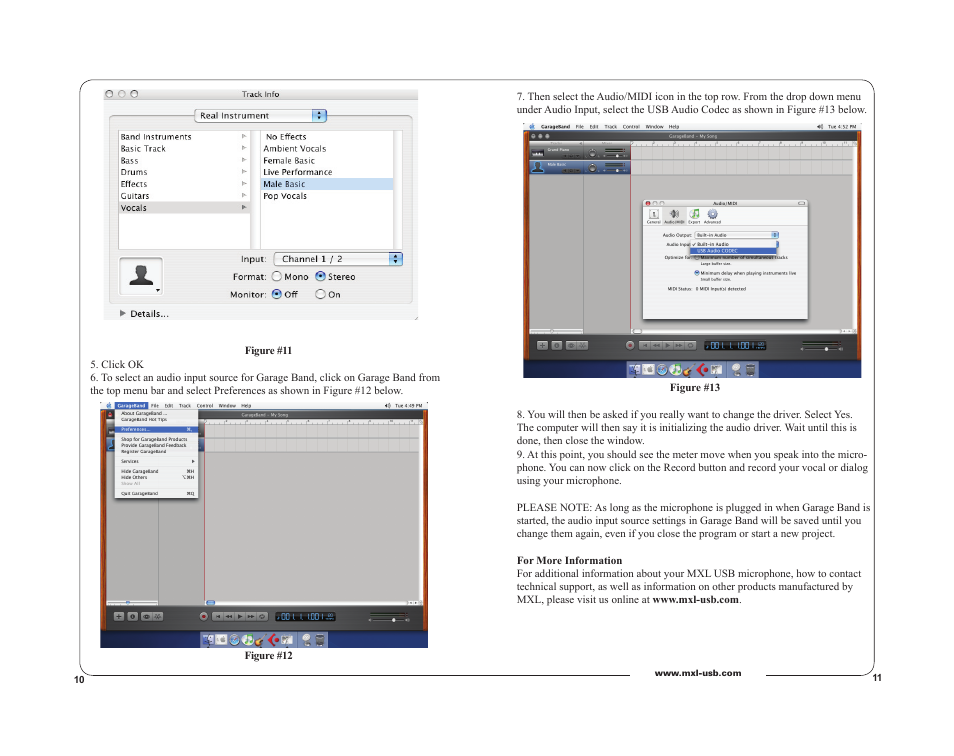Image resolution: width=954 pixels, height=756 pixels.
Task: Click the arrow beside Band Instruments
Action: (x=244, y=136)
